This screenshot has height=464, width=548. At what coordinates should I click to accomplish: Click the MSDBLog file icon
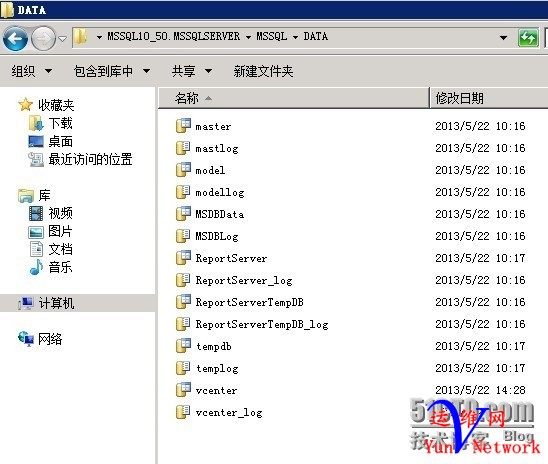tap(183, 236)
